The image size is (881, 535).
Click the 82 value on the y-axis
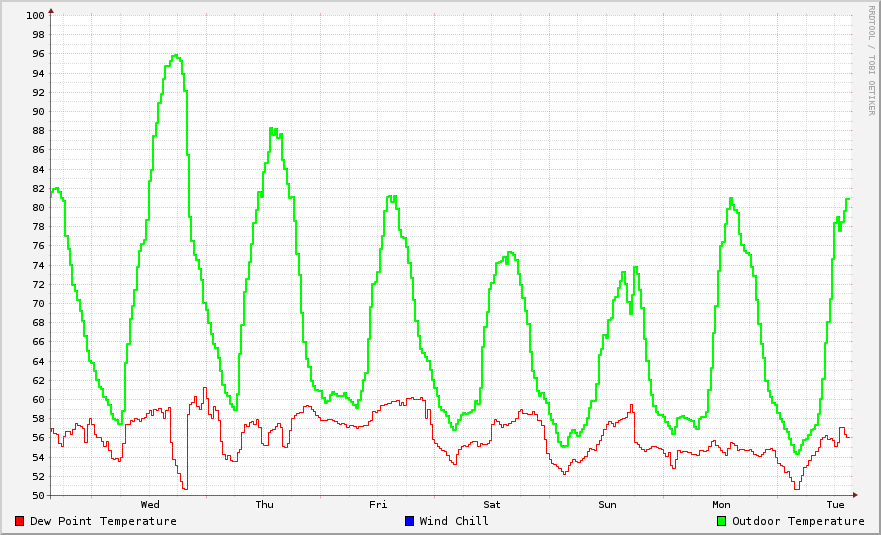[38, 188]
